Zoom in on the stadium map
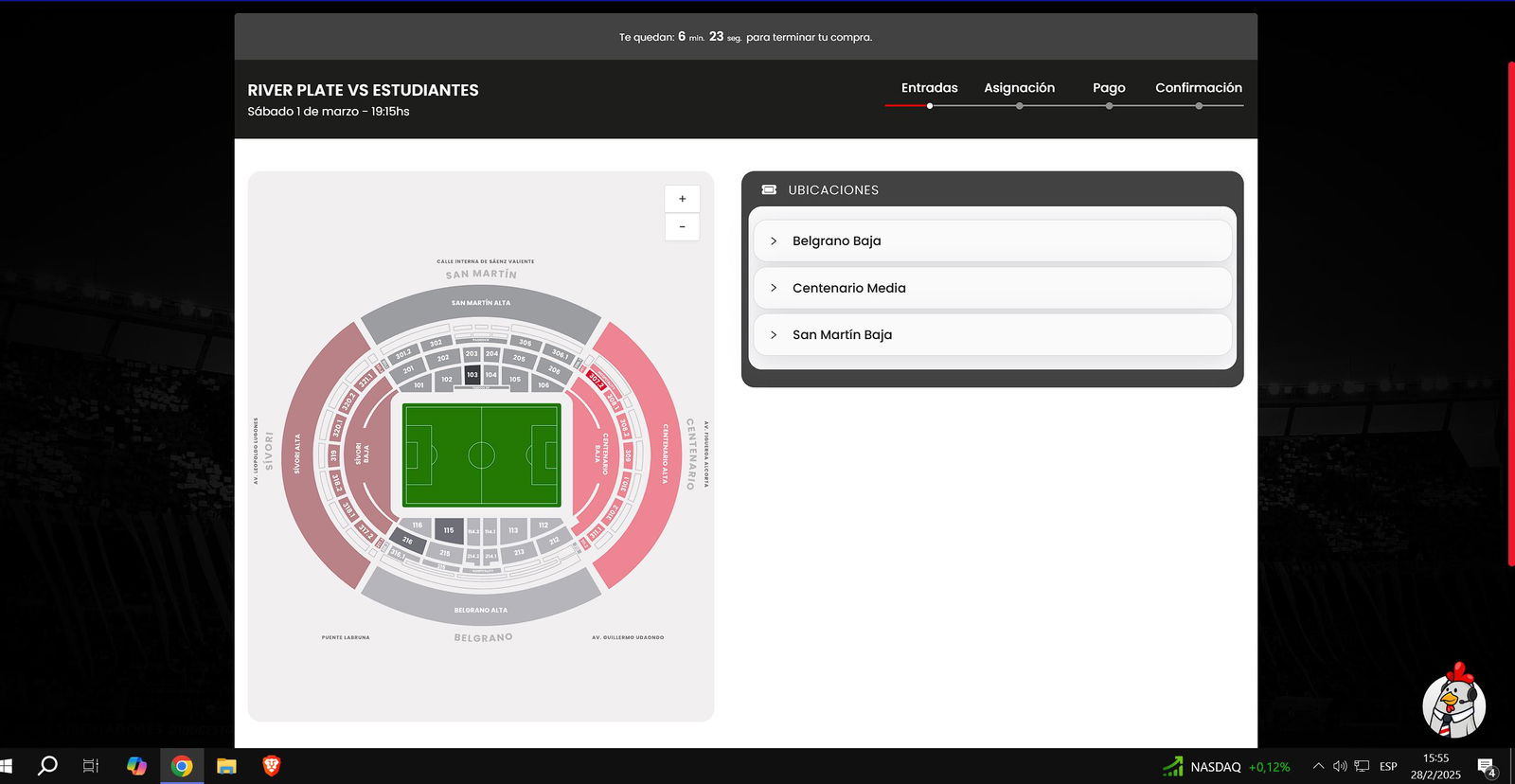Screen dimensions: 1515x784 pyautogui.click(x=682, y=199)
